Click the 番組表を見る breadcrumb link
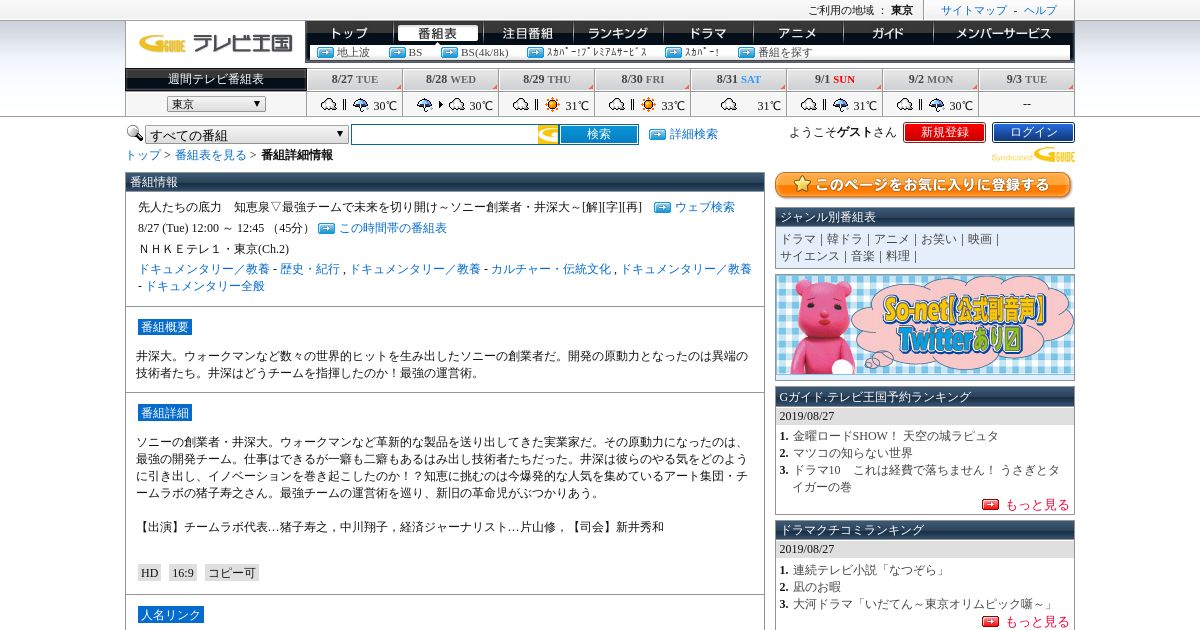Viewport: 1200px width, 630px height. click(211, 155)
